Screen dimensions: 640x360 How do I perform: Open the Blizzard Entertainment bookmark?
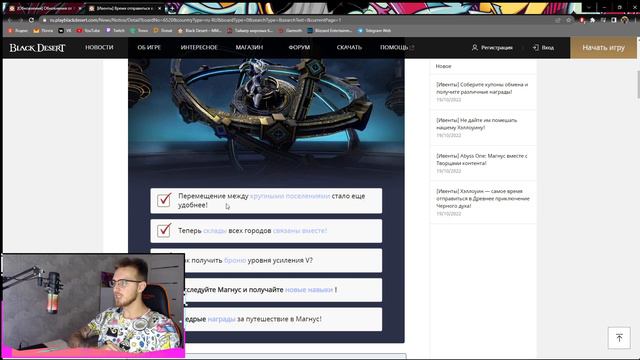[329, 31]
